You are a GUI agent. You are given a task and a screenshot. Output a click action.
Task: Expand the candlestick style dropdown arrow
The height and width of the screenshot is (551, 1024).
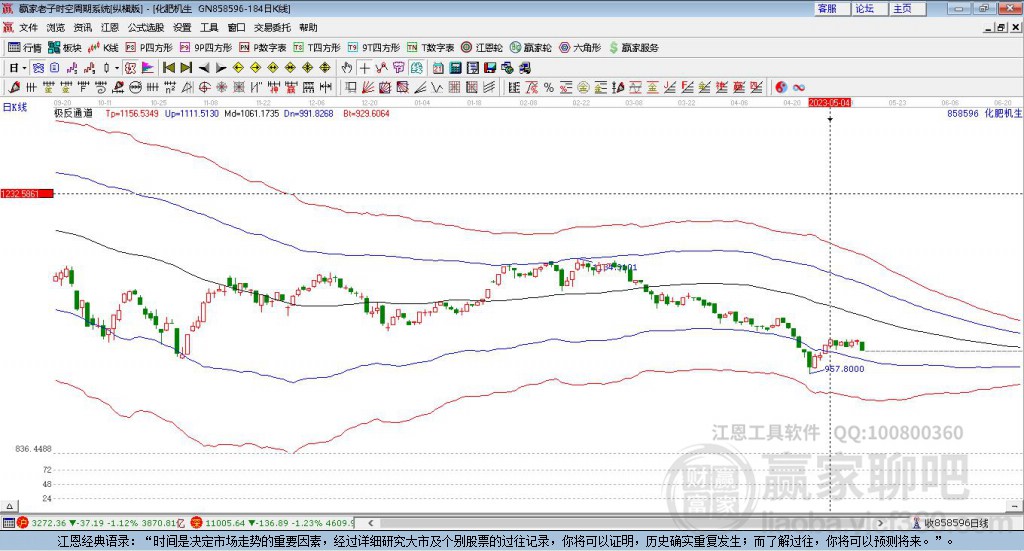117,68
